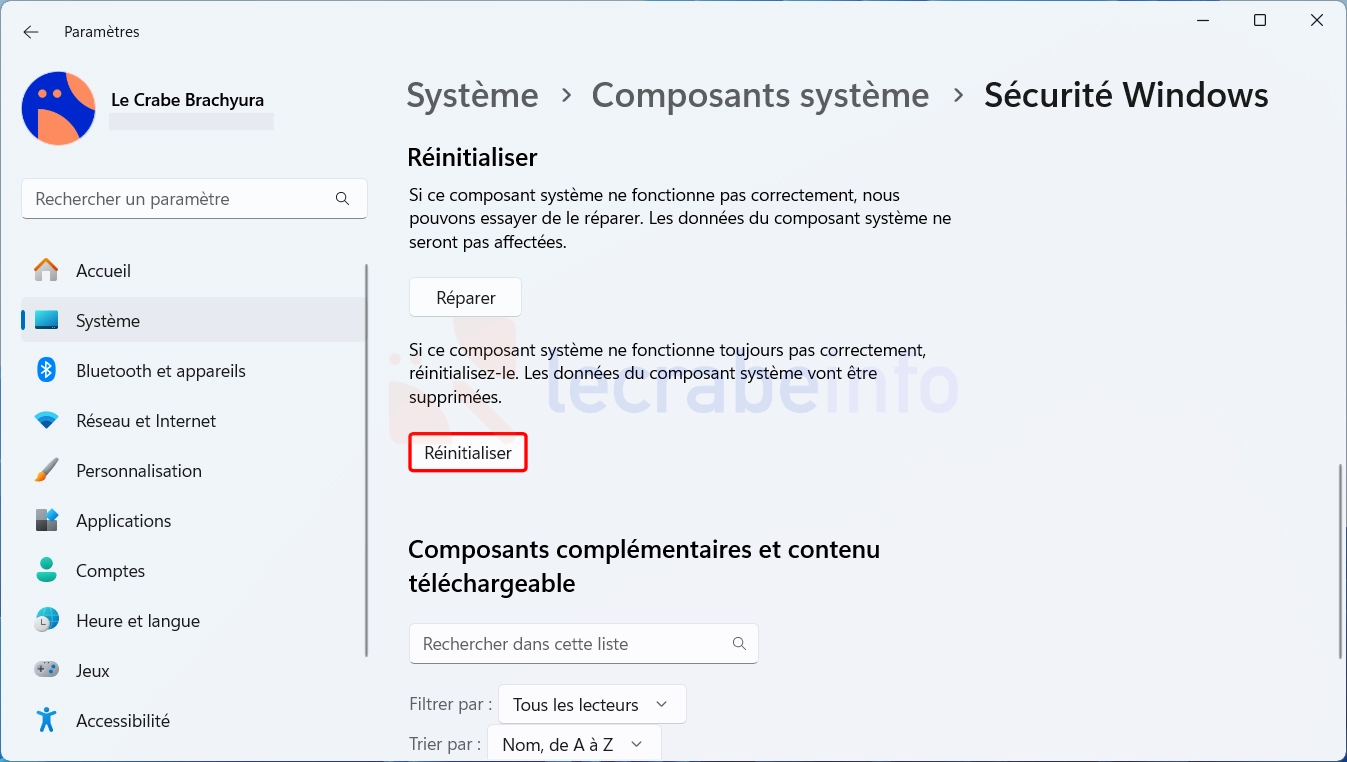Click the Réinitialiser button
The image size is (1347, 762).
[x=468, y=453]
